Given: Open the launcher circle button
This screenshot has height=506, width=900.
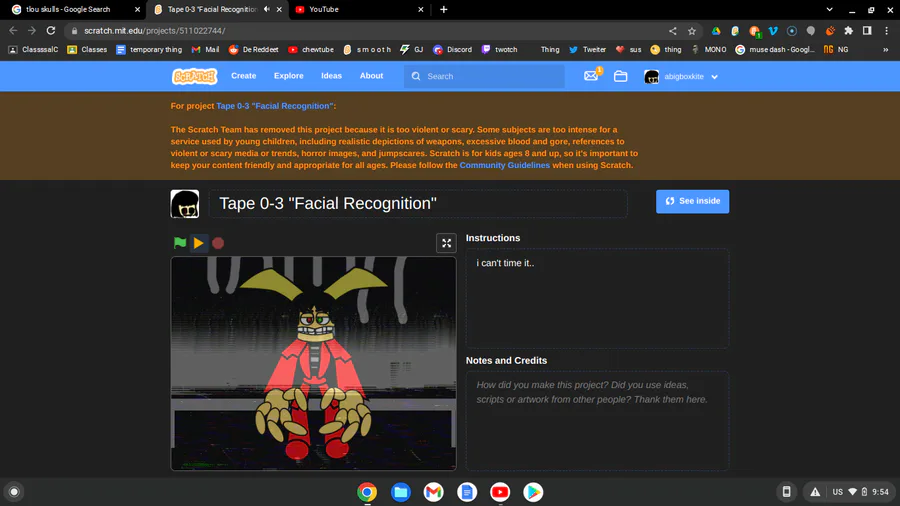Looking at the screenshot, I should [14, 492].
